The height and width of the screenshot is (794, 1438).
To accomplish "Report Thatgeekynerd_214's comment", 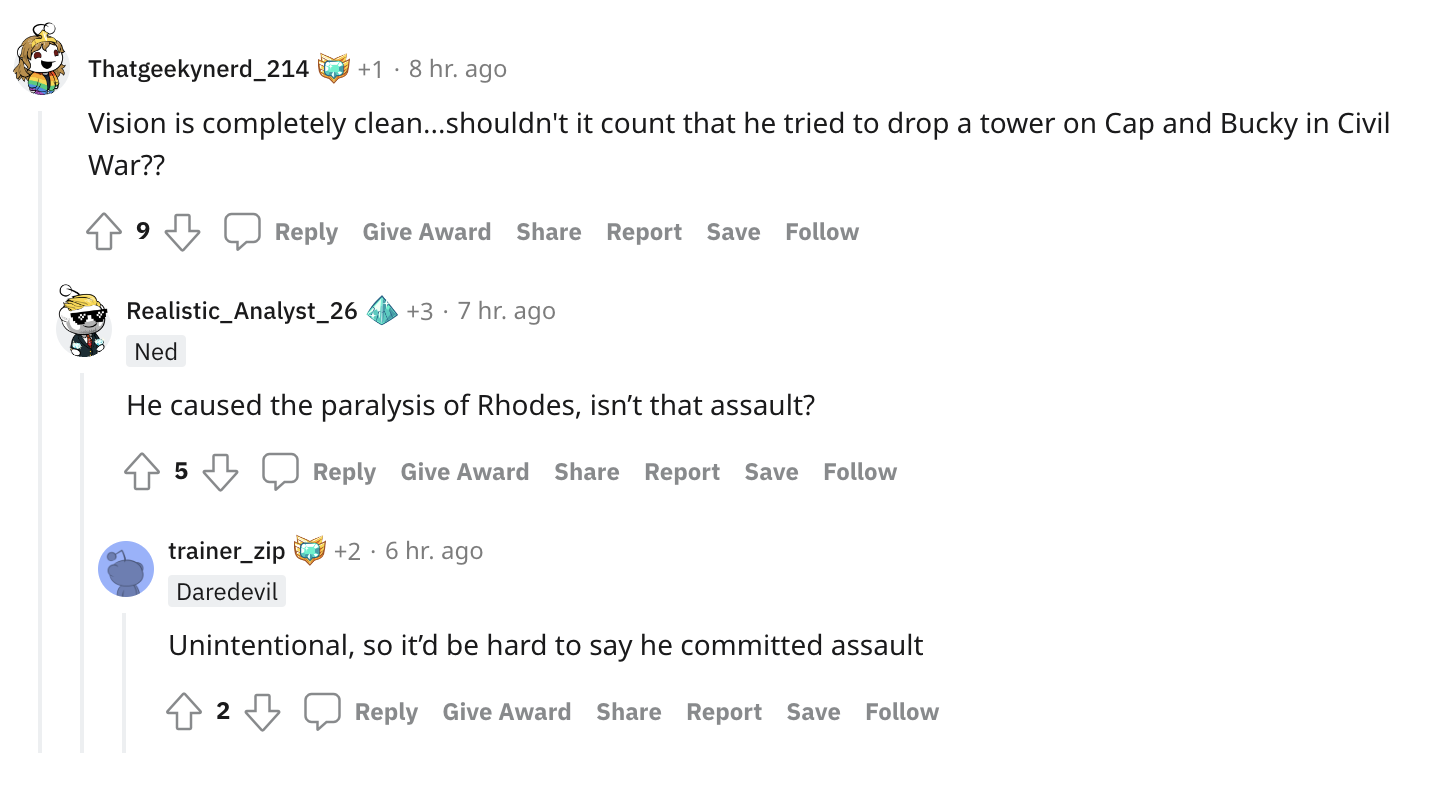I will [x=644, y=232].
